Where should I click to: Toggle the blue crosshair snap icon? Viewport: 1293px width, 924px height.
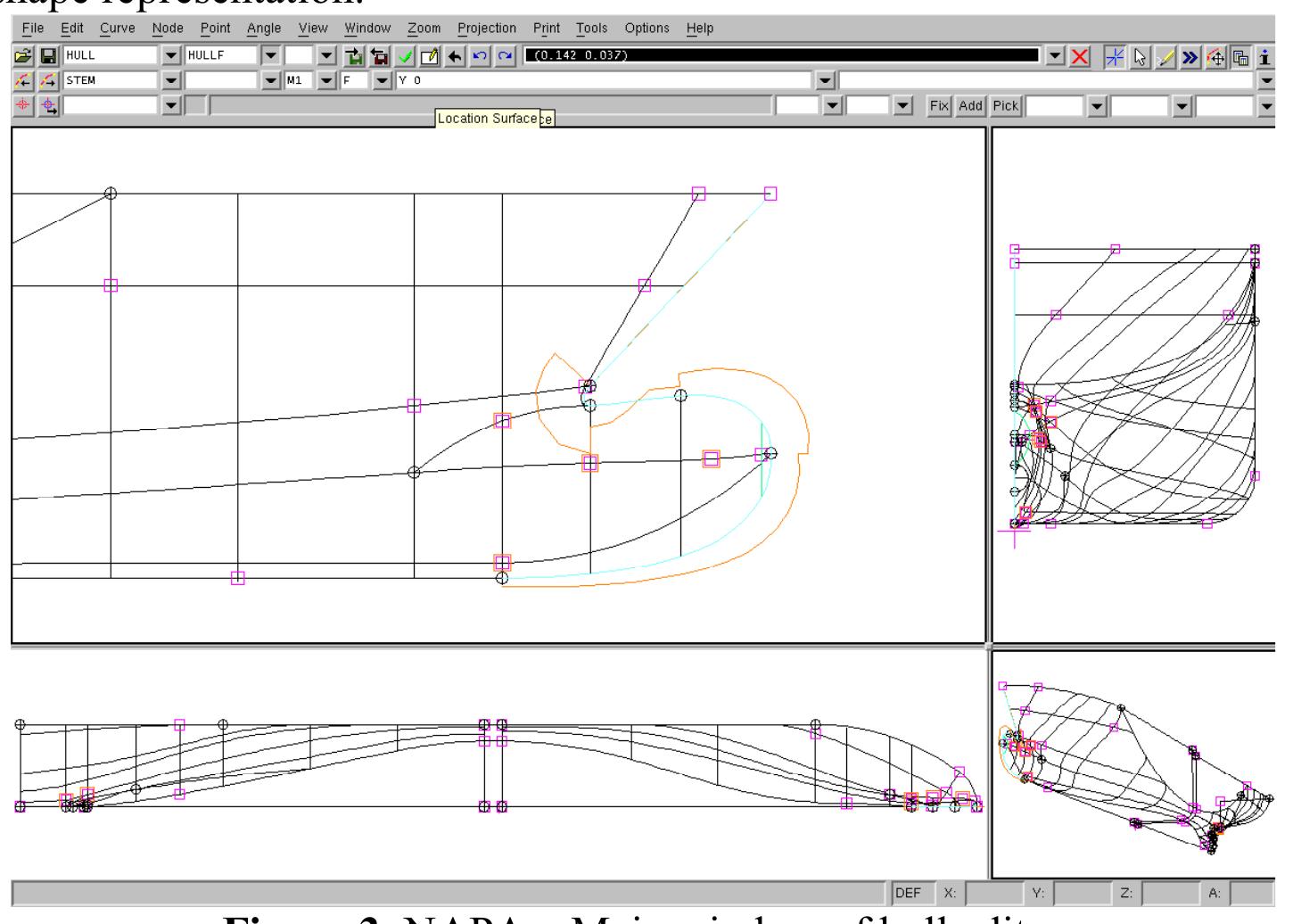point(1115,56)
